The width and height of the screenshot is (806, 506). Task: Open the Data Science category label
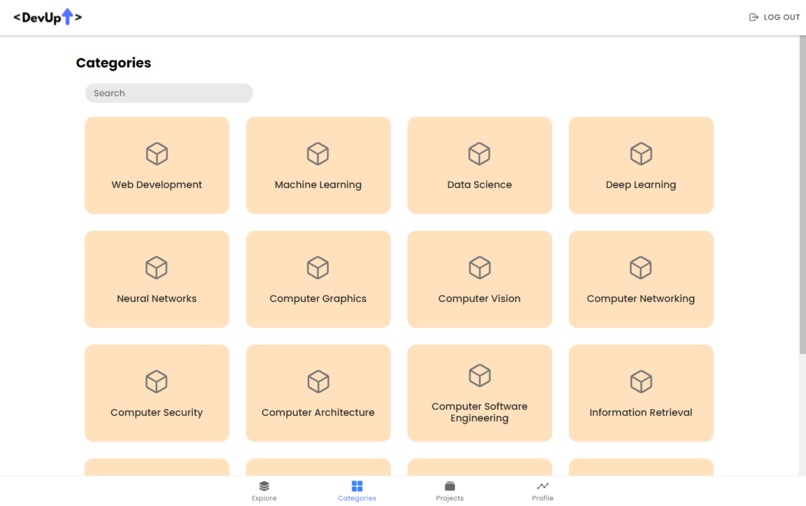pyautogui.click(x=479, y=185)
